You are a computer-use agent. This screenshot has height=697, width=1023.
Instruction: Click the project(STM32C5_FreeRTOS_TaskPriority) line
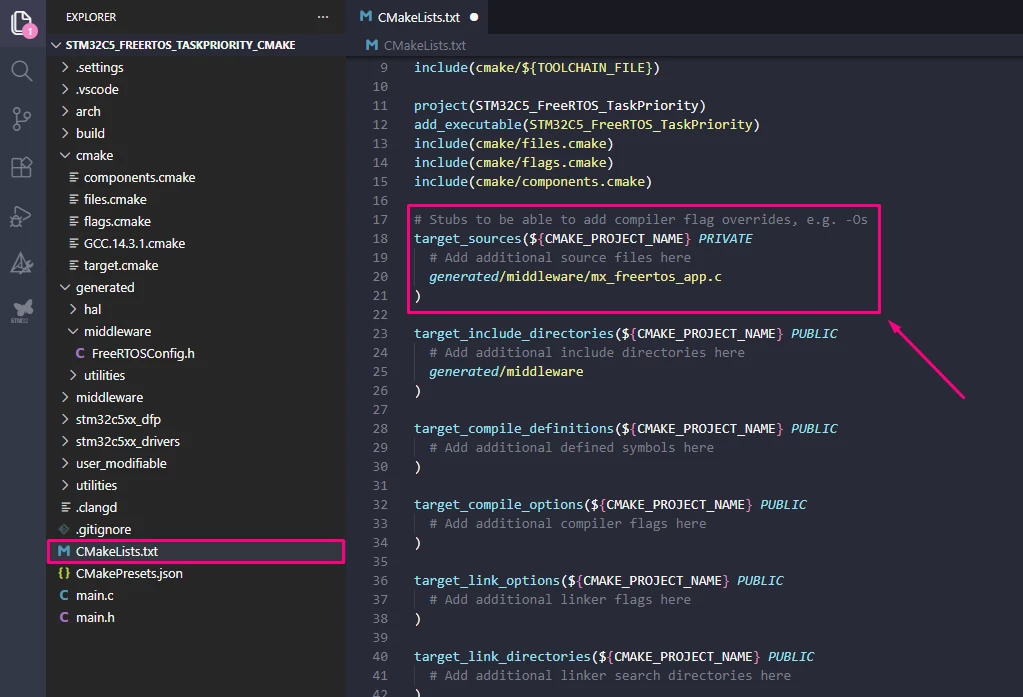tap(560, 106)
